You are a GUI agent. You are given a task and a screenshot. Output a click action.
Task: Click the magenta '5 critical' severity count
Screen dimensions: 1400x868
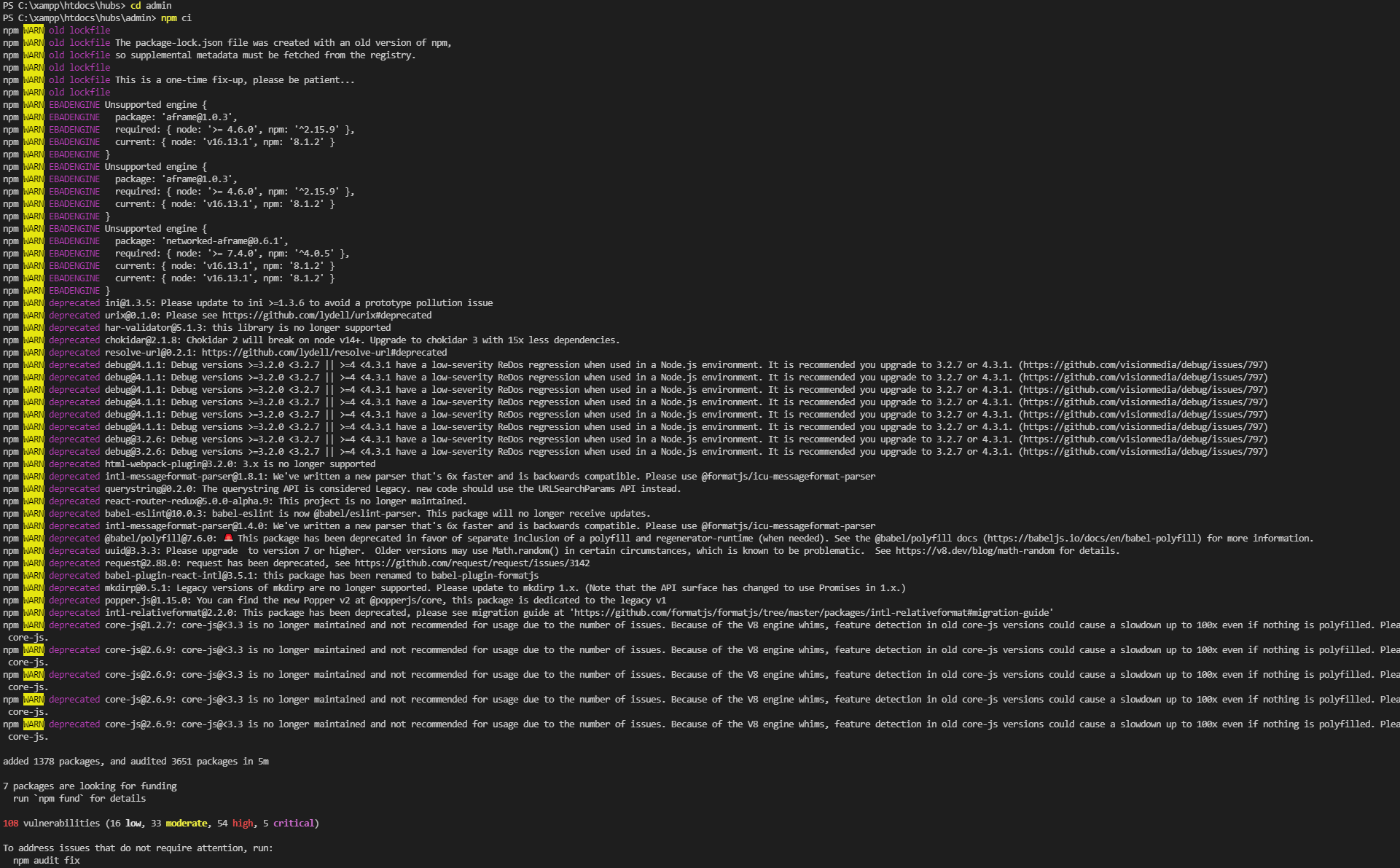click(x=289, y=824)
